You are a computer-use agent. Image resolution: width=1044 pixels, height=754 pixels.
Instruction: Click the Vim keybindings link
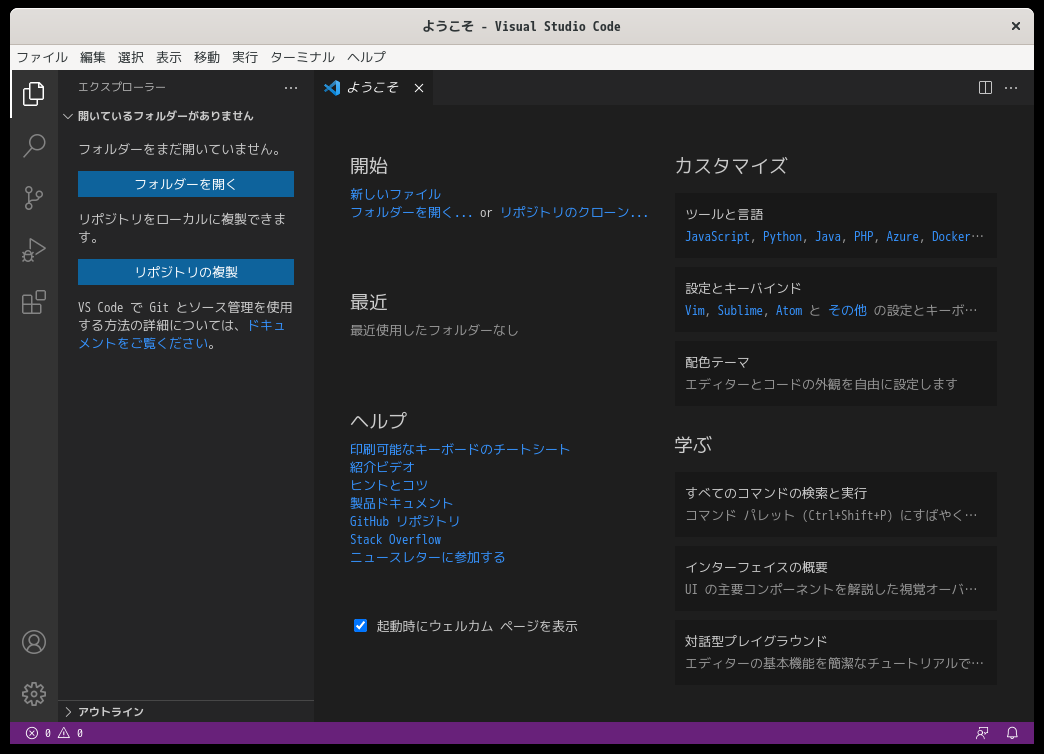tap(694, 311)
